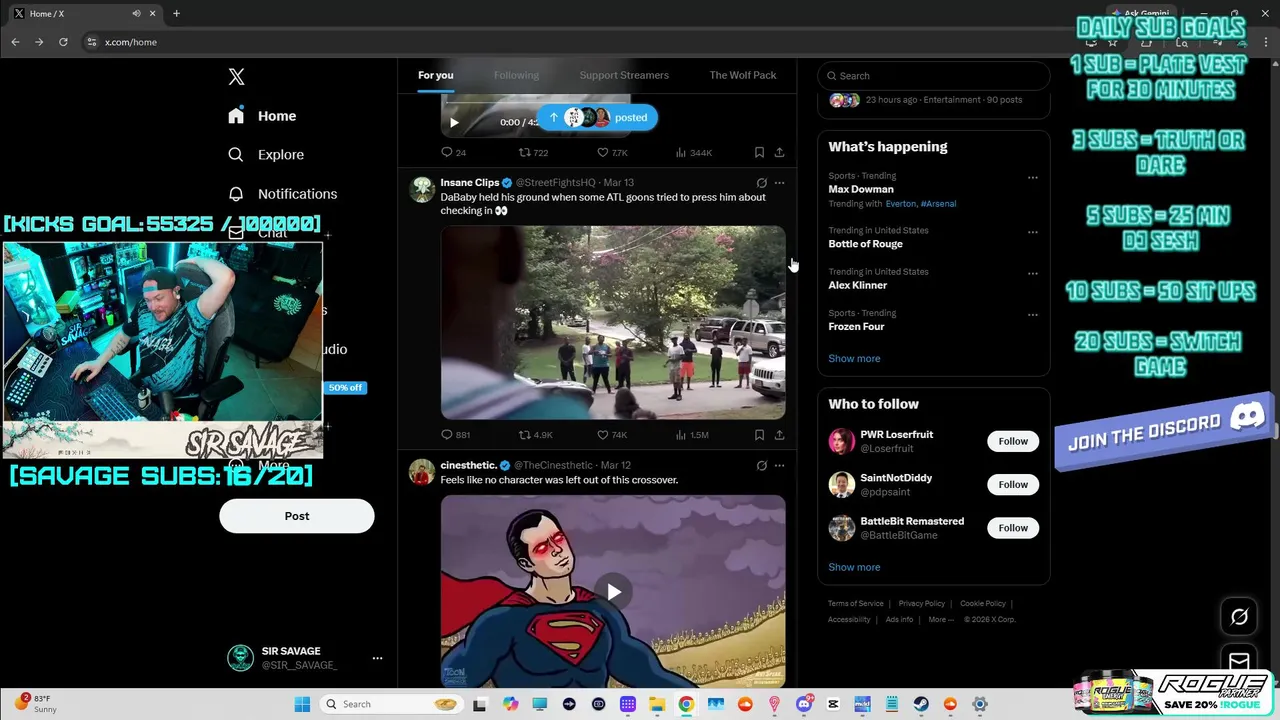Open SIR SAVAGE account avatar
This screenshot has width=1280, height=720.
240,658
